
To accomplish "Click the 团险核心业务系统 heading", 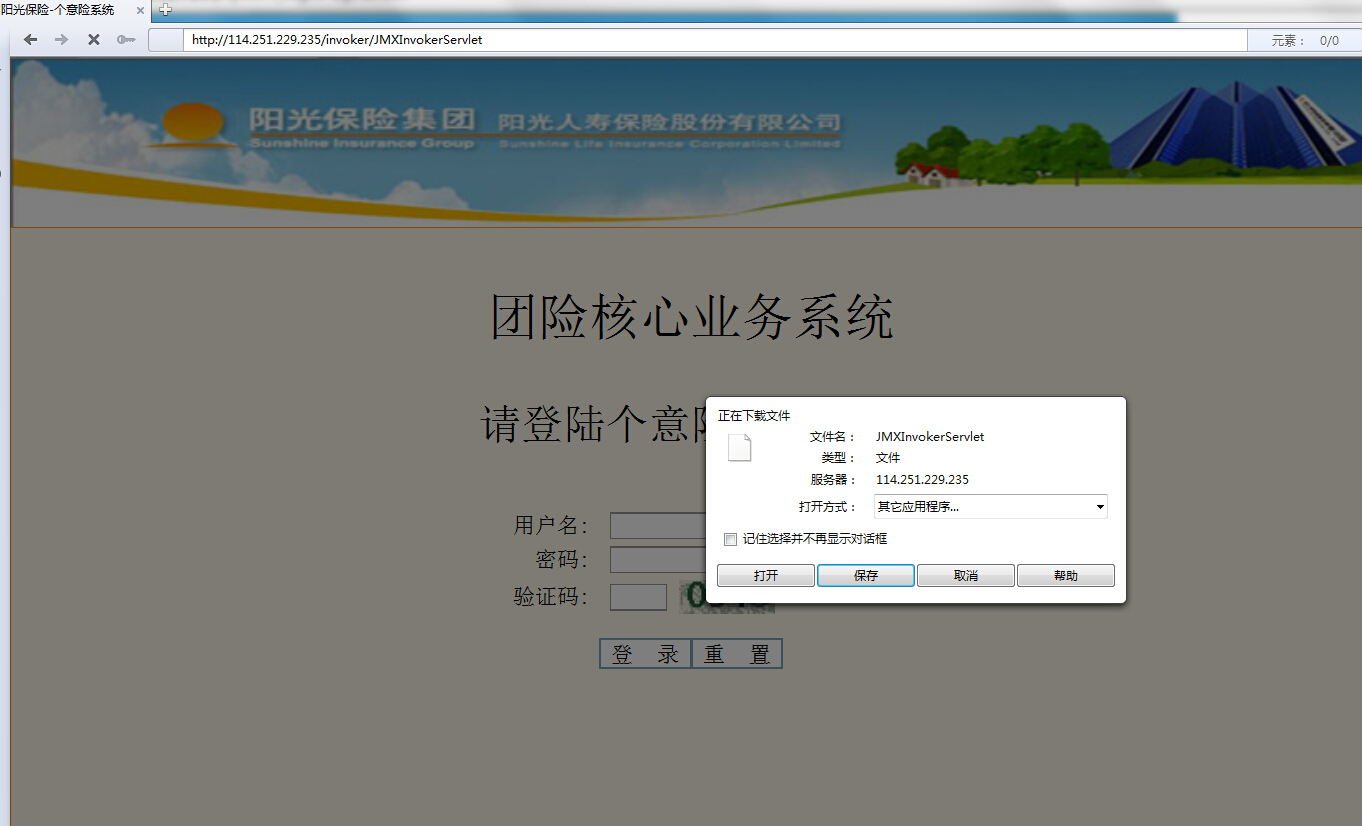I will (x=691, y=318).
